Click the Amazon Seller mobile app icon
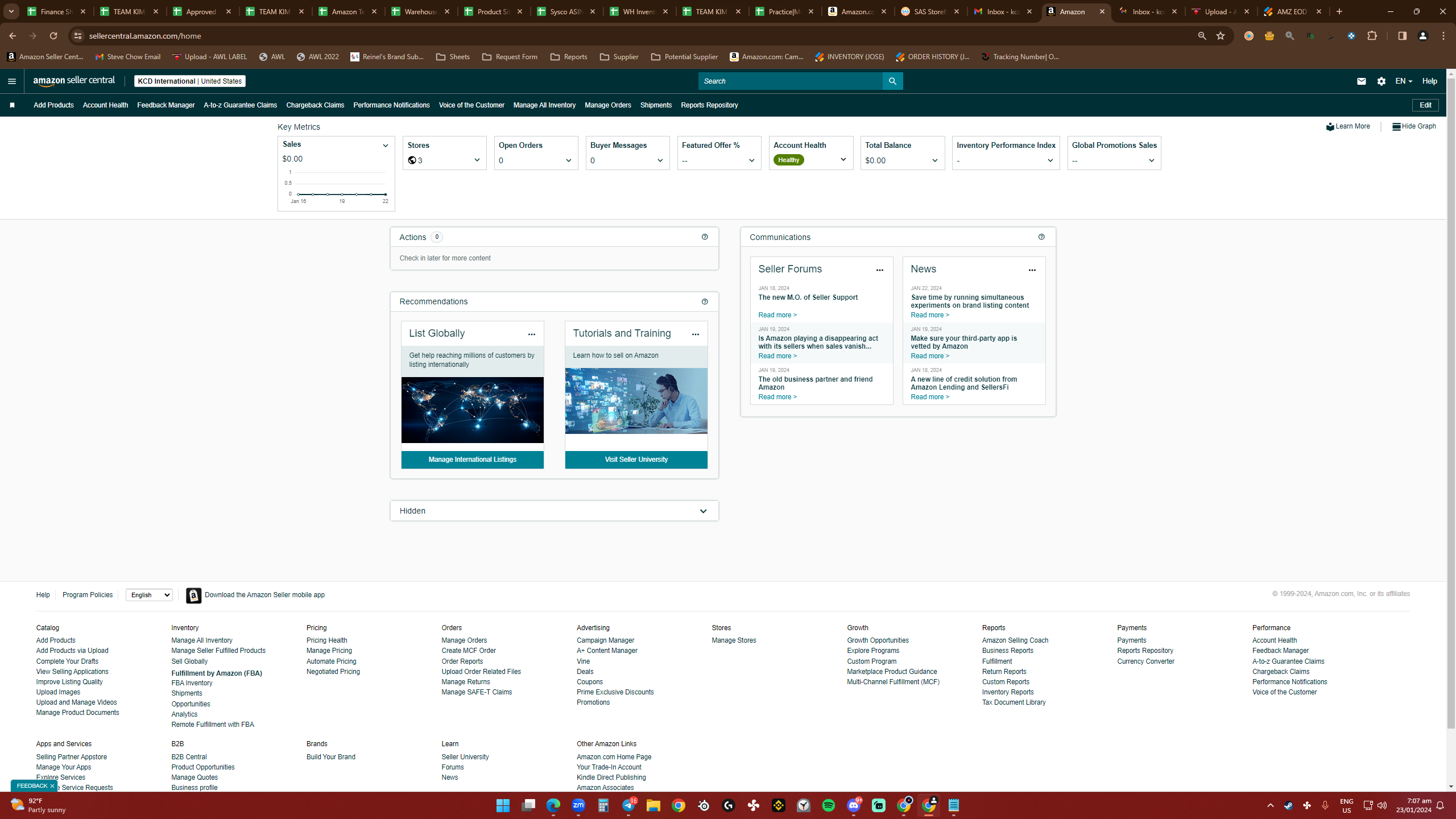The height and width of the screenshot is (819, 1456). [193, 595]
